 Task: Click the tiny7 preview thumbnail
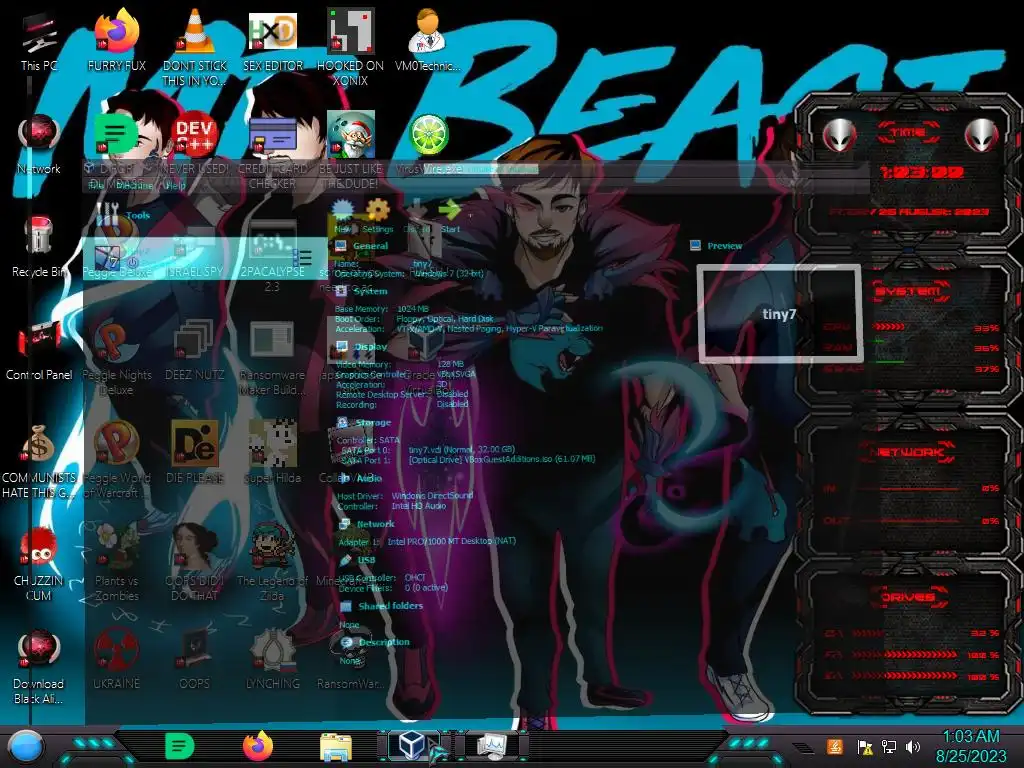(780, 313)
